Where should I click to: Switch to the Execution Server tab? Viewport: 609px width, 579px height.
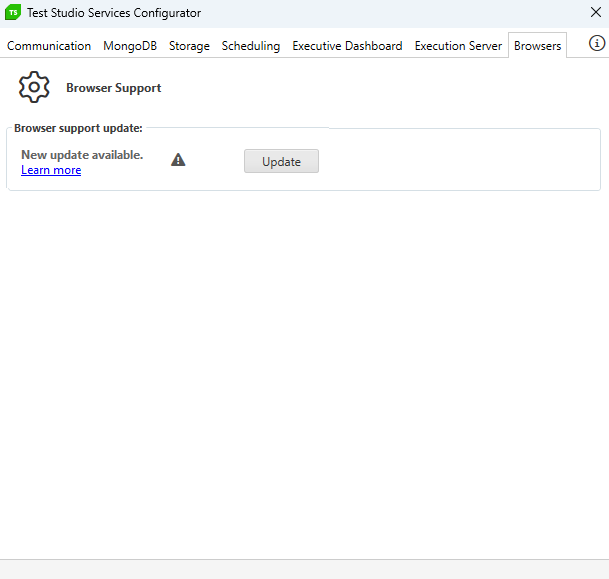(x=458, y=46)
